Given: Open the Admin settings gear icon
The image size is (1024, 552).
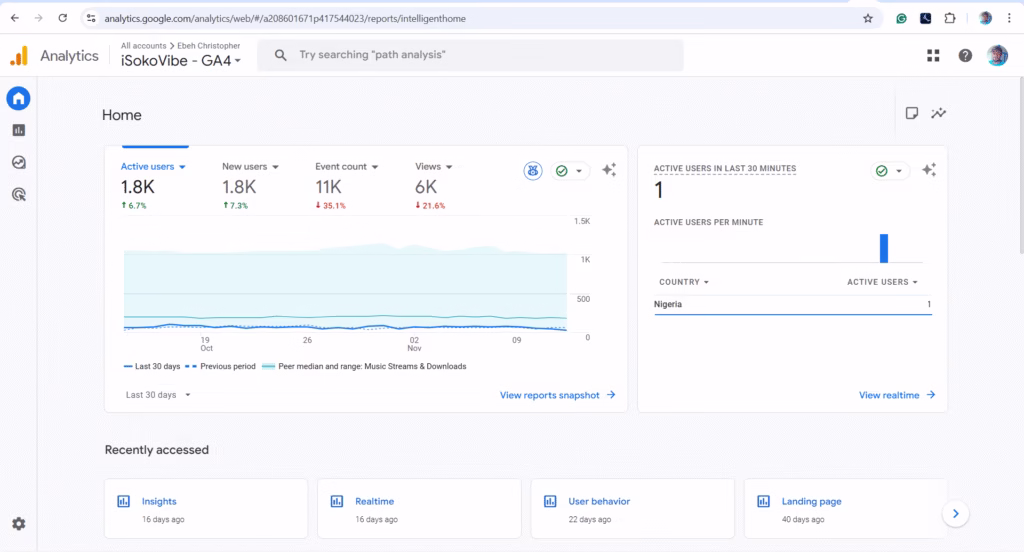Looking at the screenshot, I should (x=18, y=524).
